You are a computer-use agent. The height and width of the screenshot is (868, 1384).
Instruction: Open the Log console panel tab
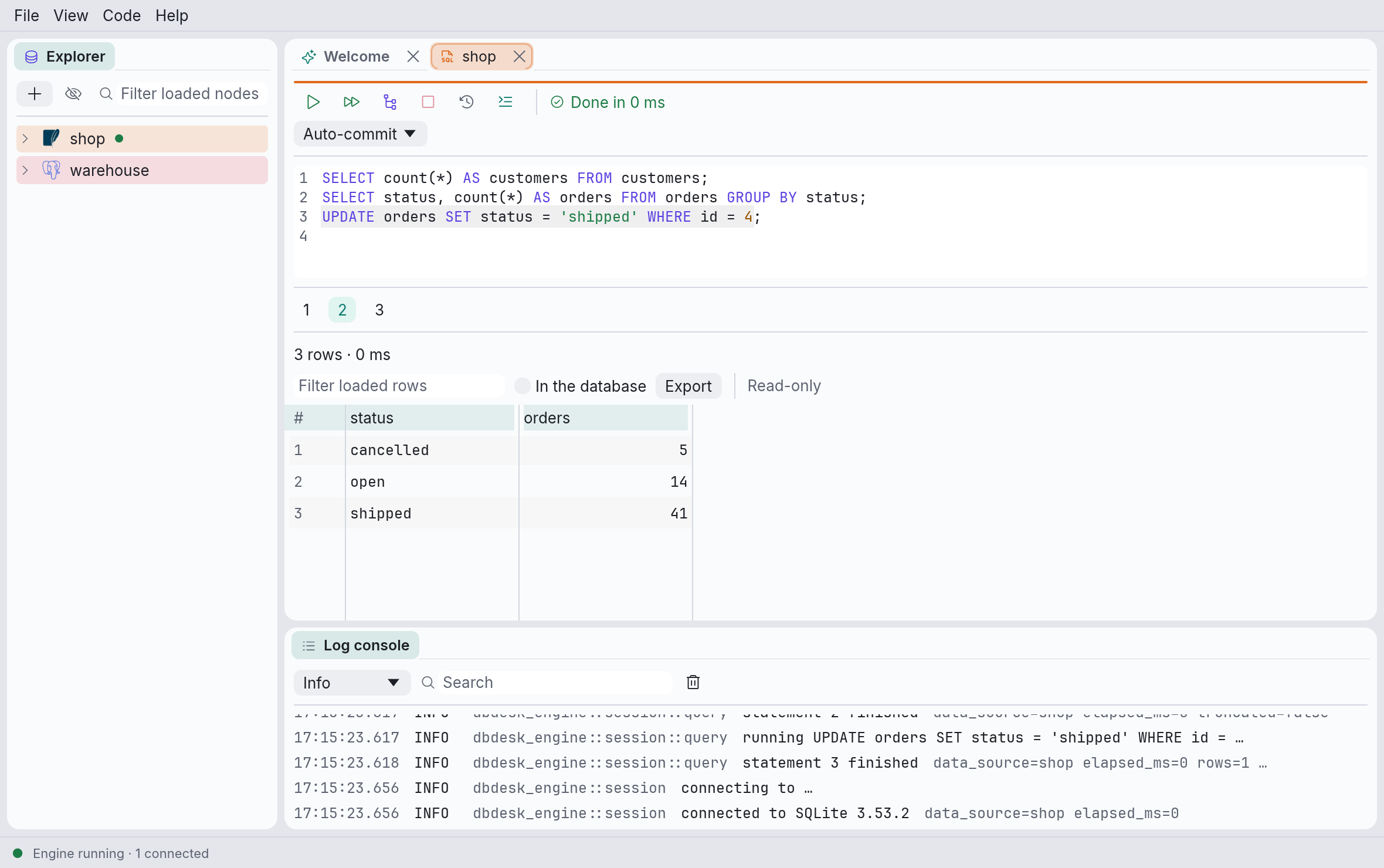[x=355, y=645]
